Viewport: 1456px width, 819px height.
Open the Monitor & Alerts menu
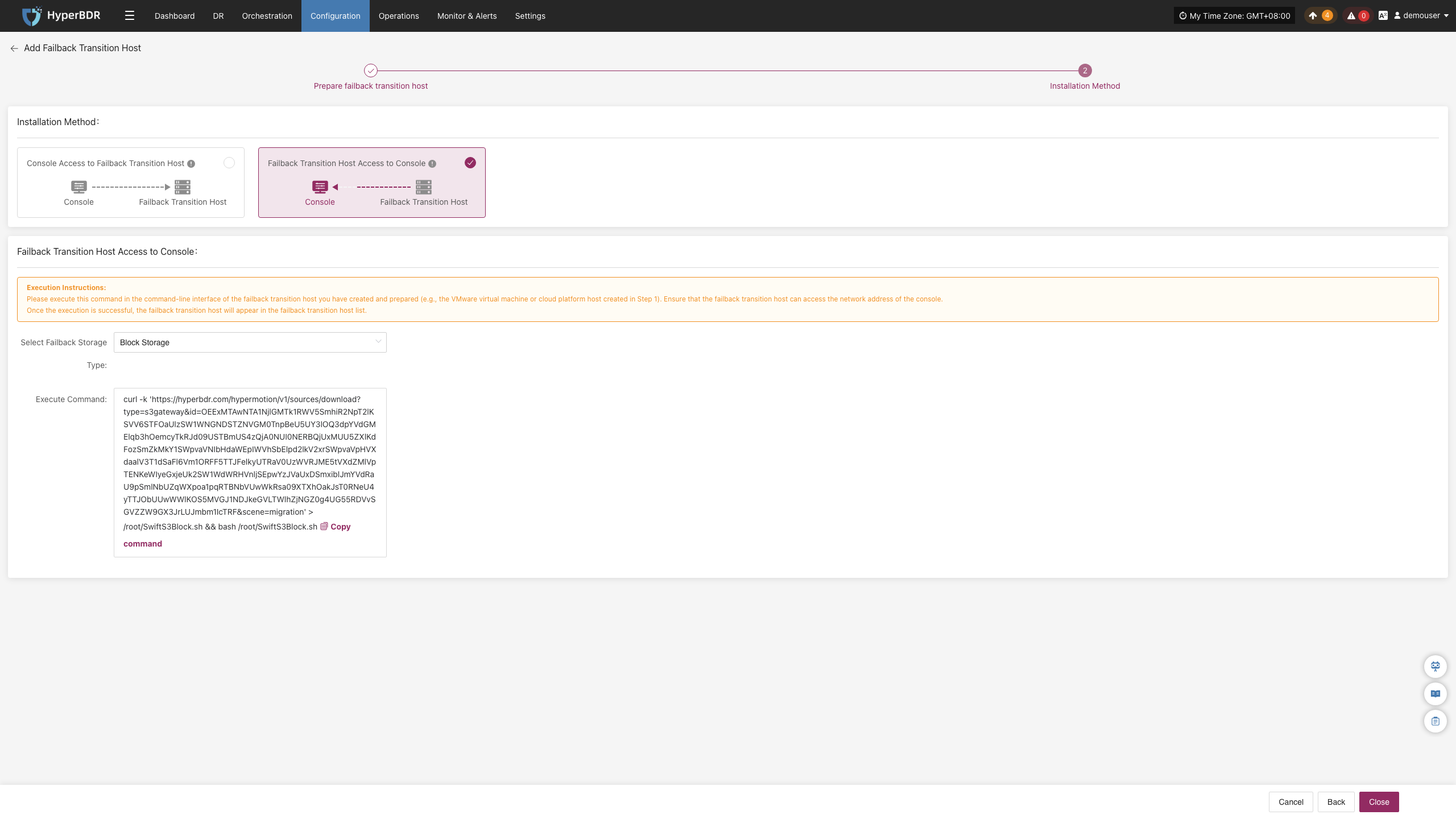coord(467,16)
